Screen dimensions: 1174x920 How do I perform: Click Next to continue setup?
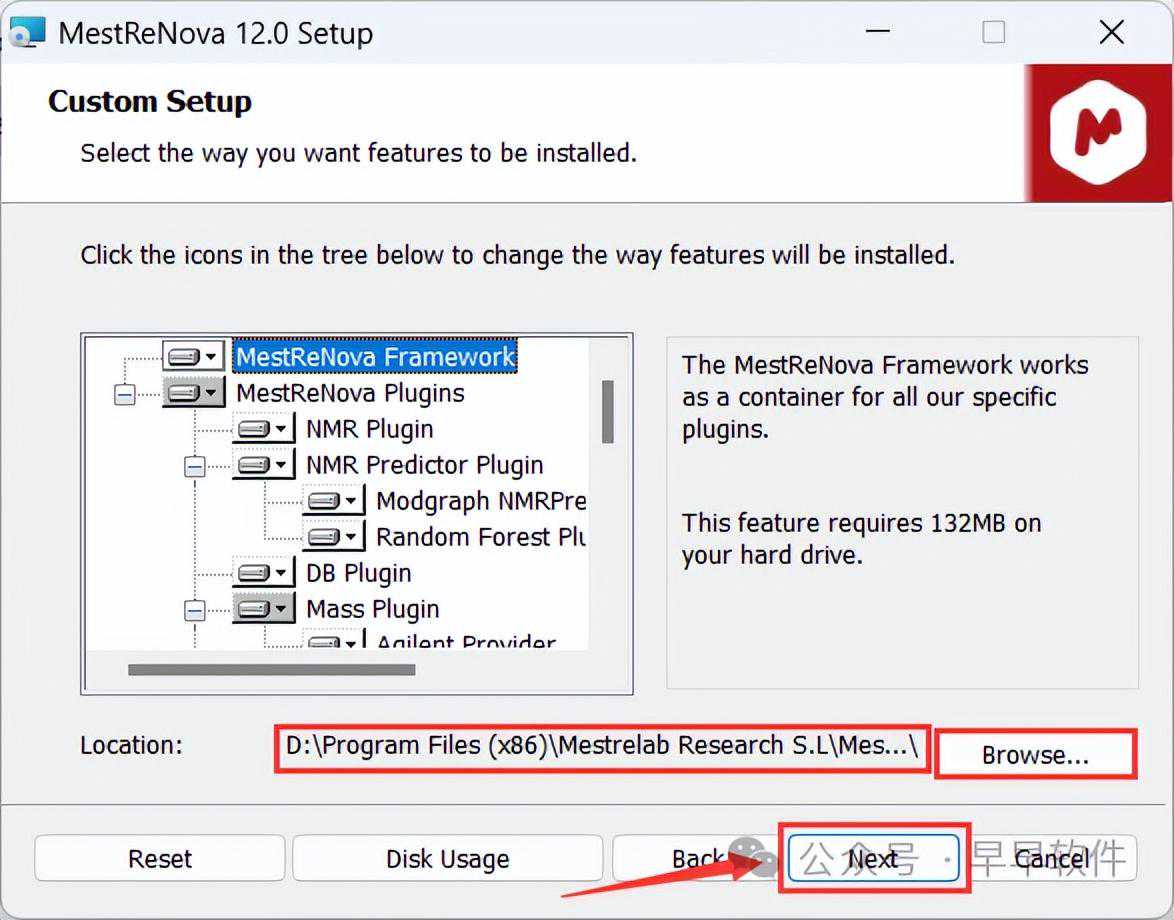[x=873, y=858]
